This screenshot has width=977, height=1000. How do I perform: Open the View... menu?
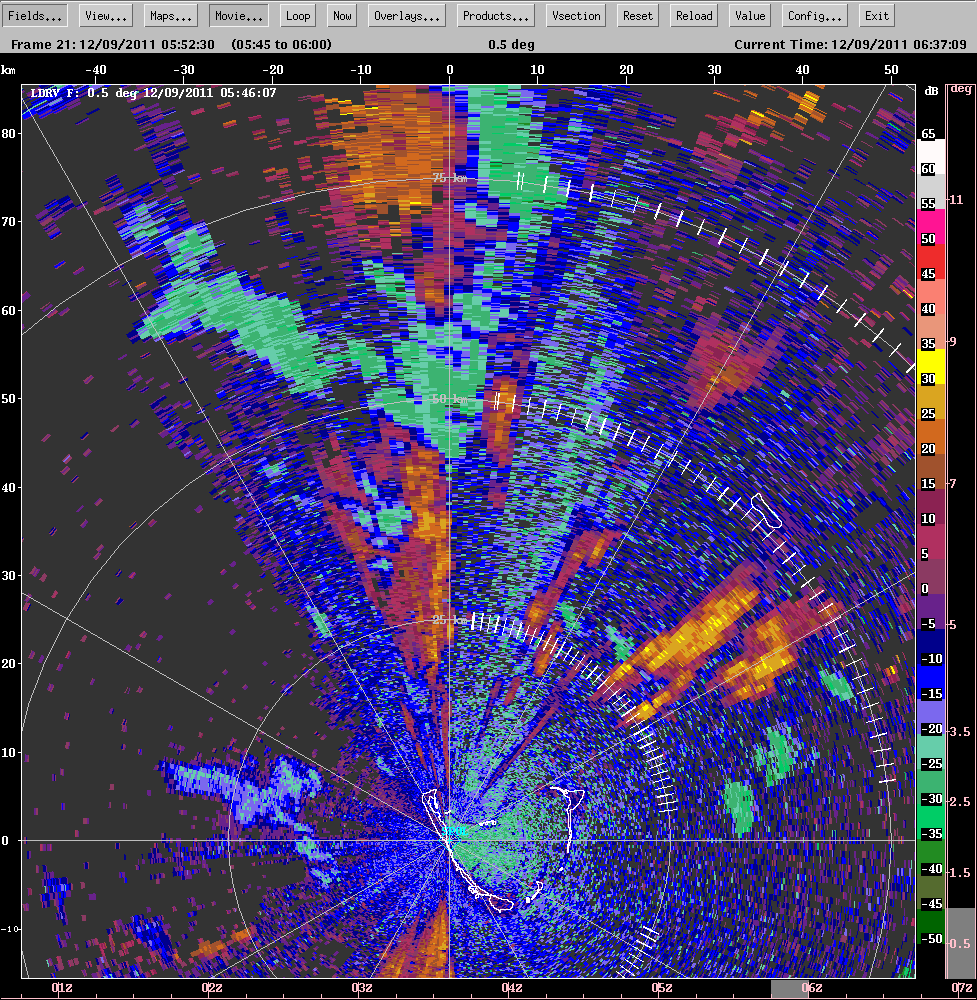[x=106, y=16]
